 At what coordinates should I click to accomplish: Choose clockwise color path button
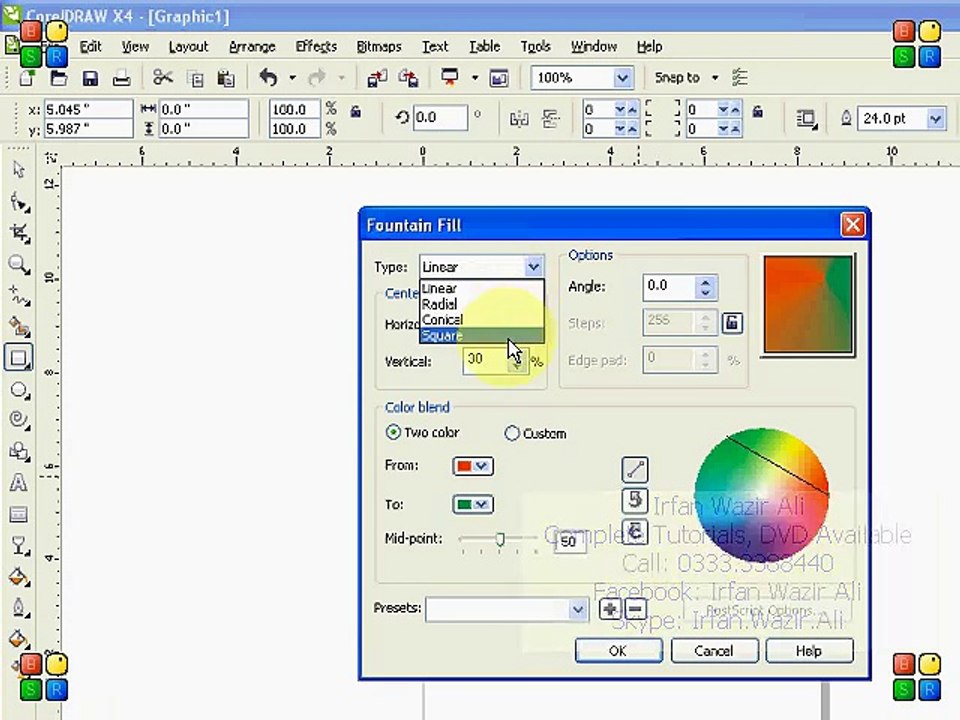(x=635, y=531)
